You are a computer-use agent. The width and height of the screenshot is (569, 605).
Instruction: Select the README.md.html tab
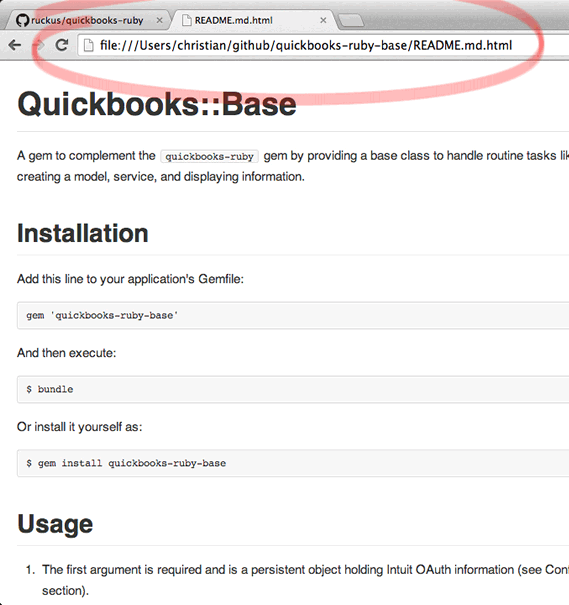click(x=253, y=20)
